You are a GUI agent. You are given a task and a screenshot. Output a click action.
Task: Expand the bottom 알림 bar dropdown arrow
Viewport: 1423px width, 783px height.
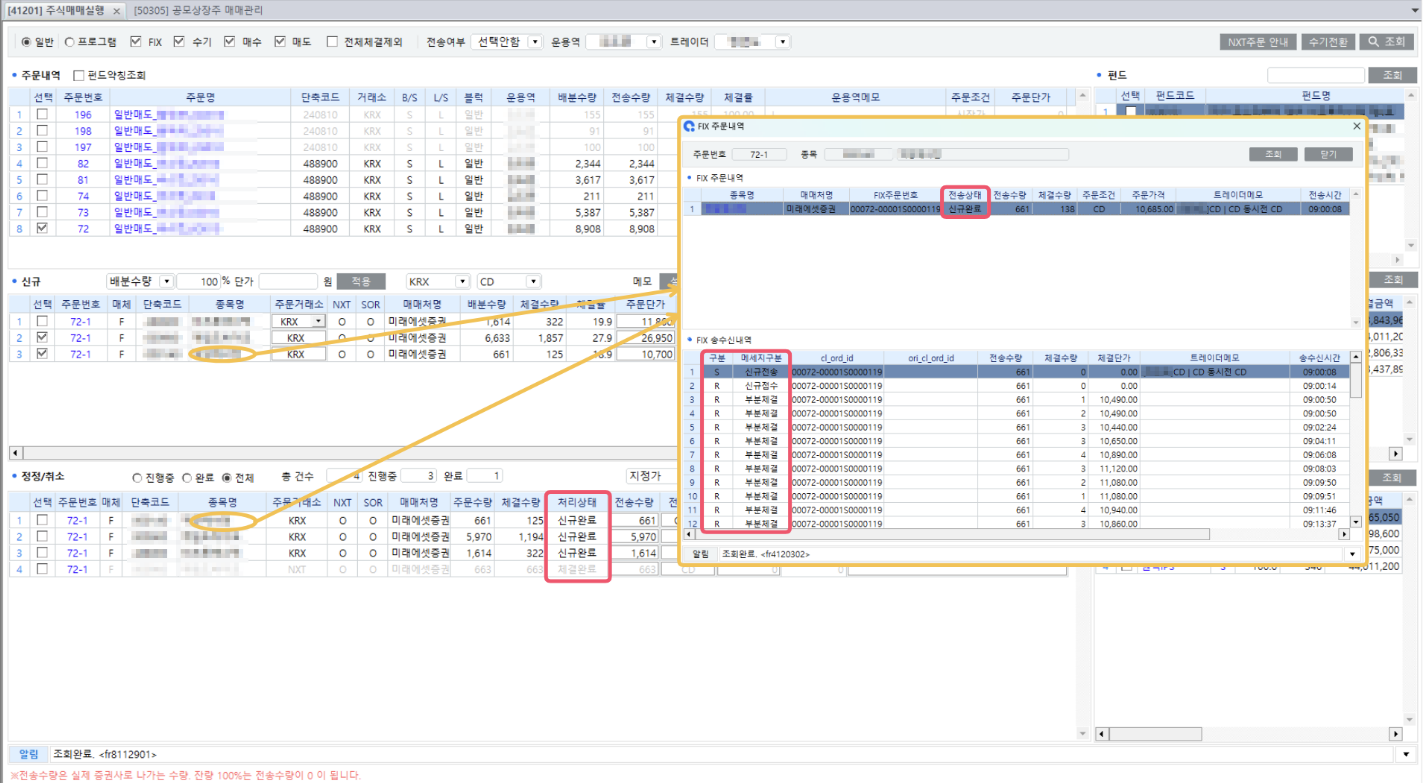1408,753
